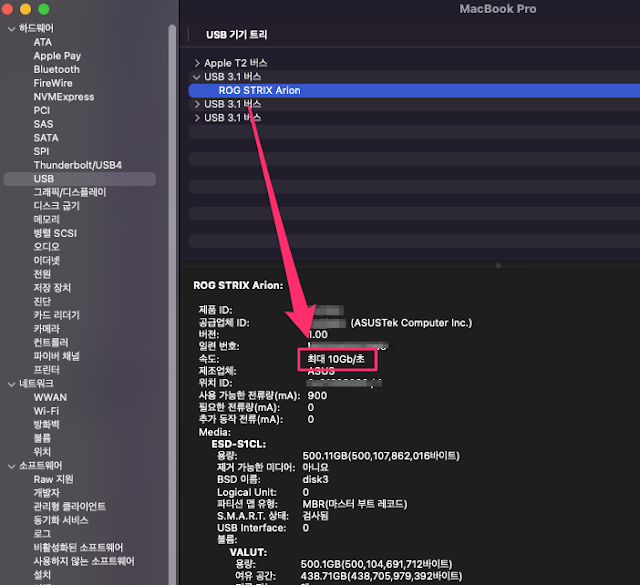The height and width of the screenshot is (585, 640).
Task: Select Thunderbolt/USB4 in sidebar
Action: [78, 165]
